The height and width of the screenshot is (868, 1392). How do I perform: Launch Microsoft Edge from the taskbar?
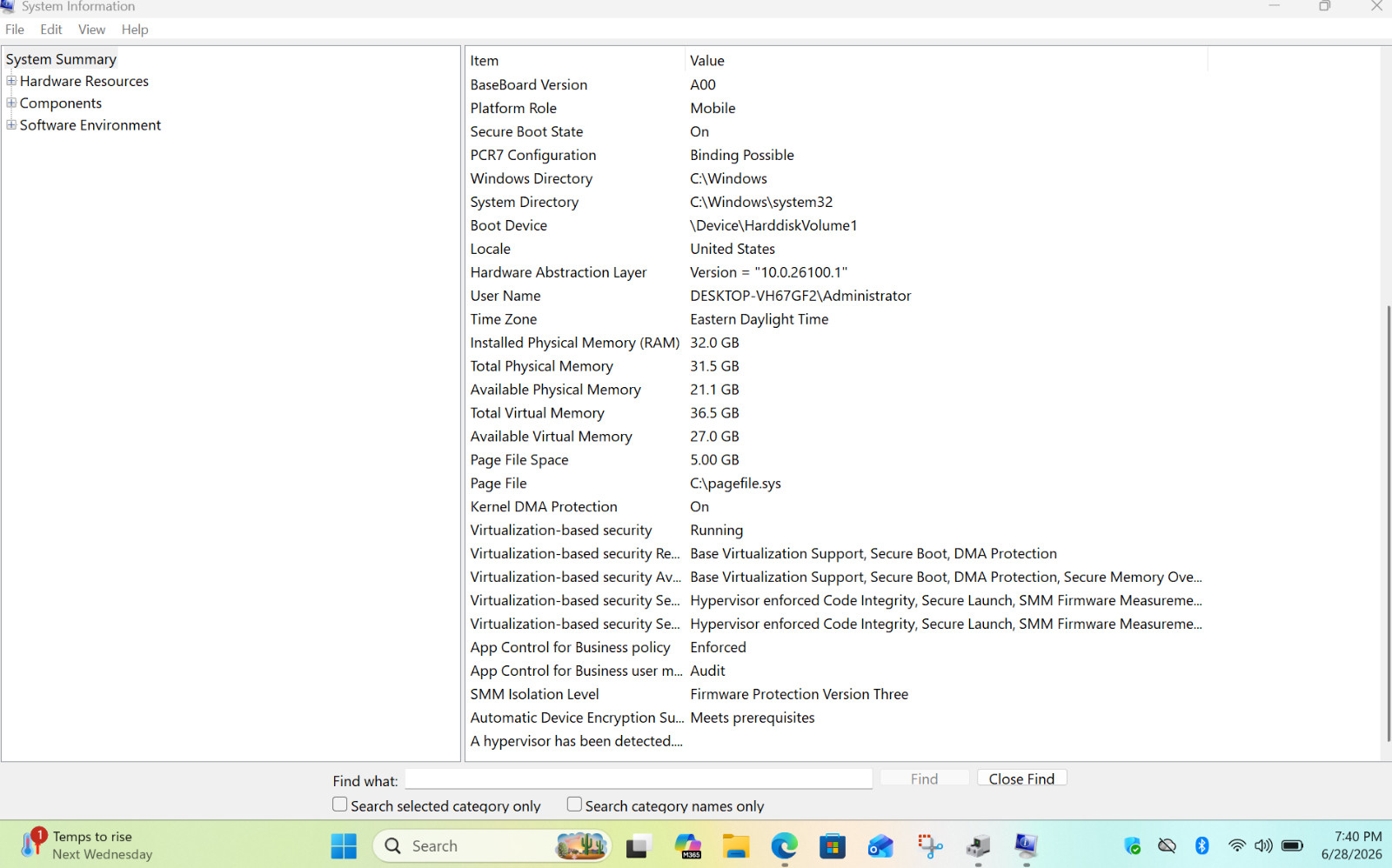(784, 845)
